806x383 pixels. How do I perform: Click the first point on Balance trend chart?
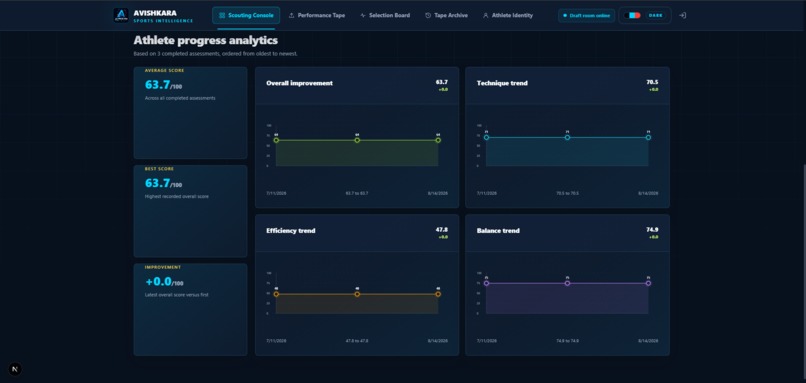click(486, 283)
